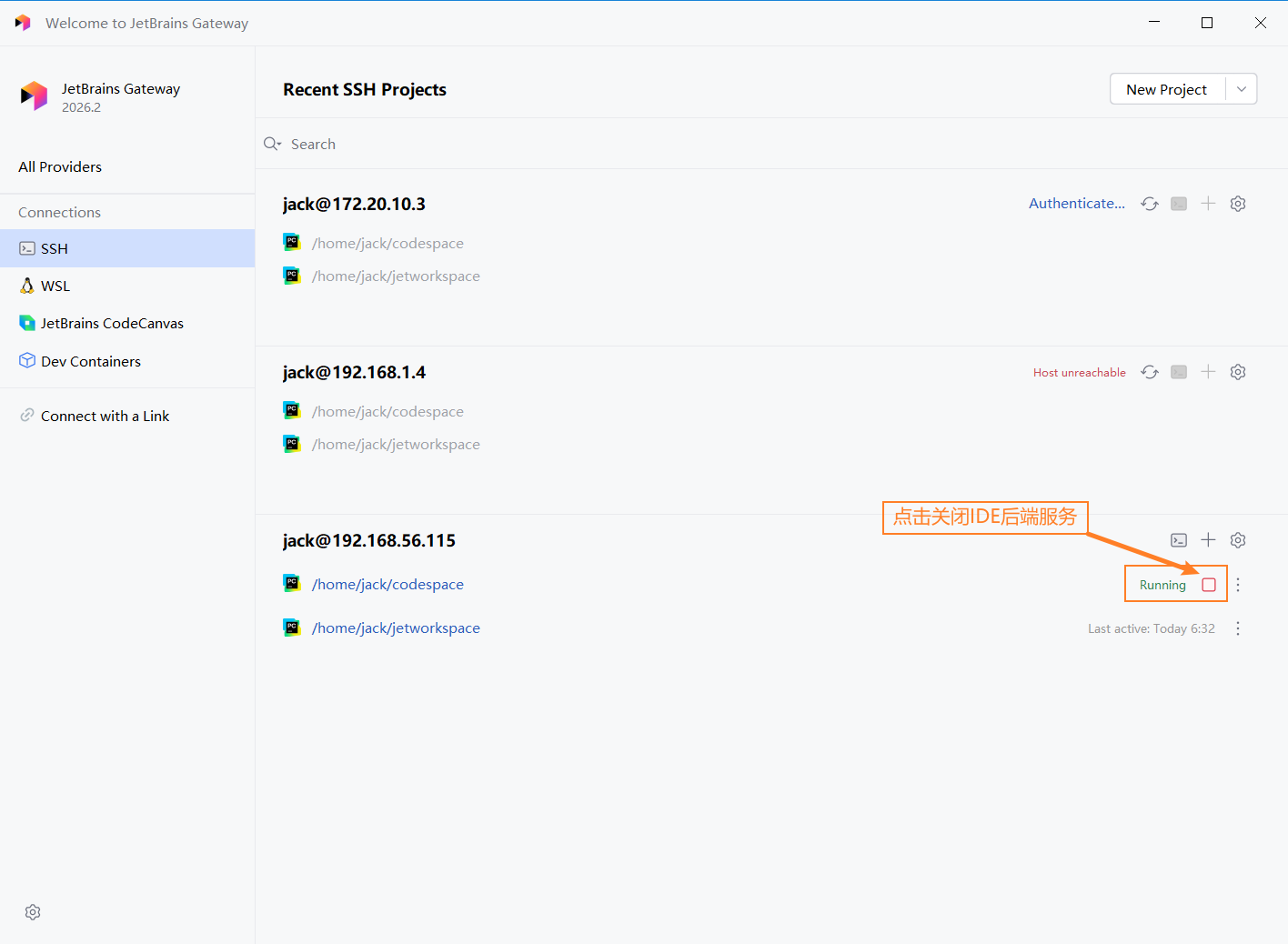
Task: Open settings gear for jack@192.168.1.4
Action: point(1238,372)
